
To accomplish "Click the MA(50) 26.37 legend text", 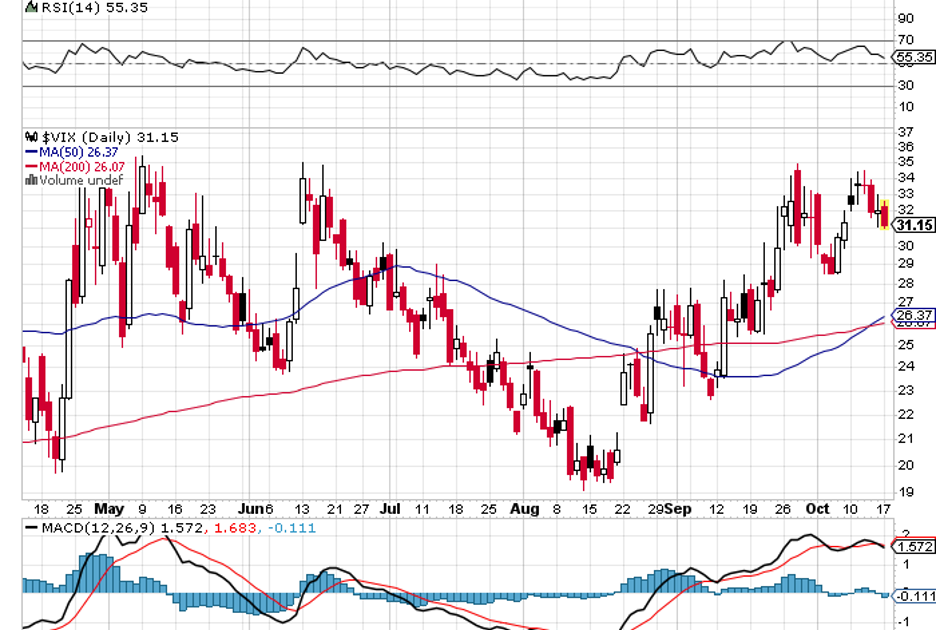I will point(78,152).
